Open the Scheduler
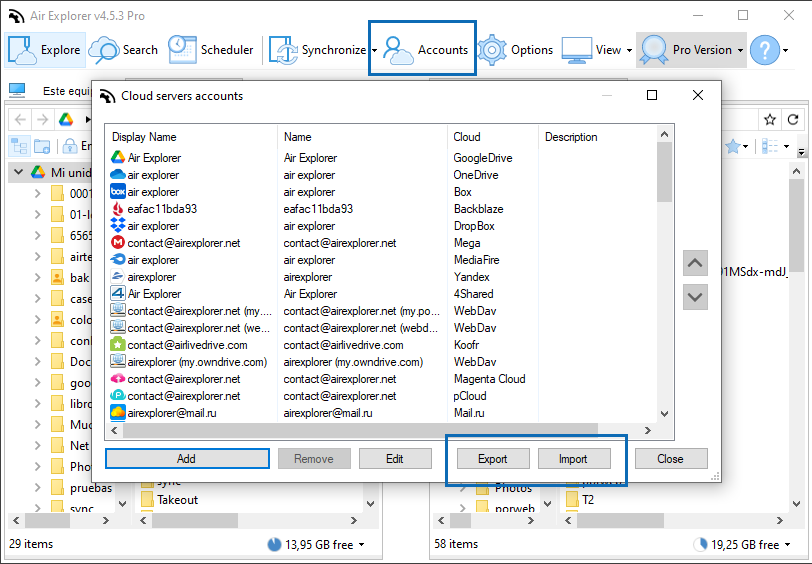 211,50
